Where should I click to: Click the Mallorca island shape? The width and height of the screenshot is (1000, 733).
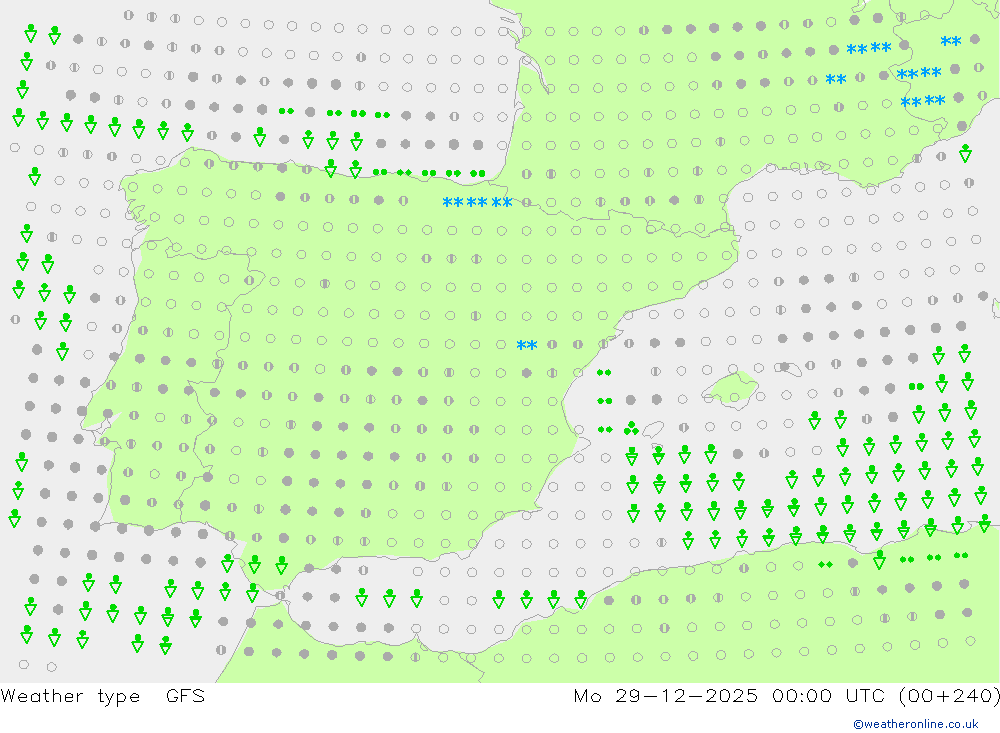point(731,389)
